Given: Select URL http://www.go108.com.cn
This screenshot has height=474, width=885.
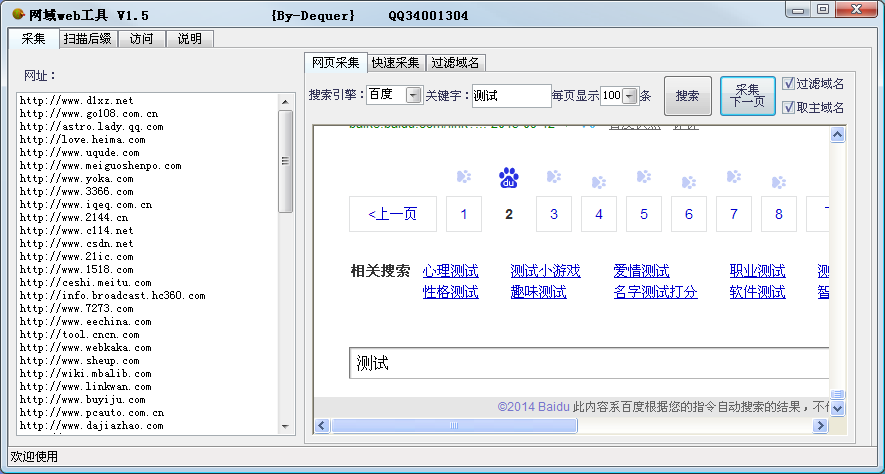Looking at the screenshot, I should 89,113.
